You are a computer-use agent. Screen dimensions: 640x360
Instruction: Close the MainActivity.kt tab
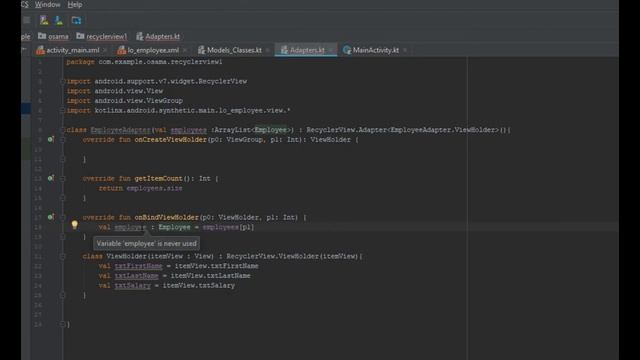(x=405, y=50)
